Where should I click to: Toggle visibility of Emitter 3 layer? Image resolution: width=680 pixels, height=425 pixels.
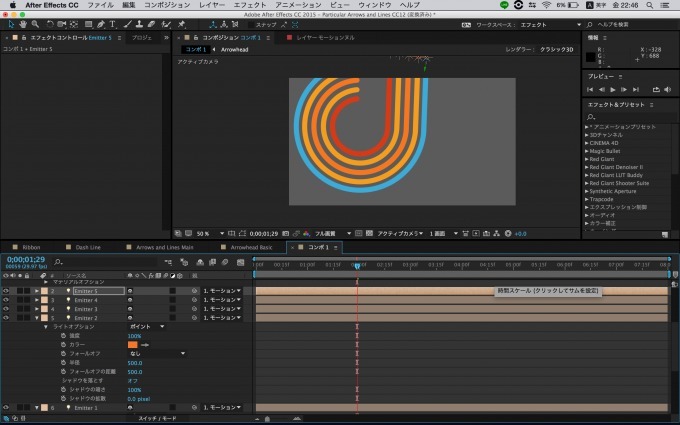(x=6, y=309)
